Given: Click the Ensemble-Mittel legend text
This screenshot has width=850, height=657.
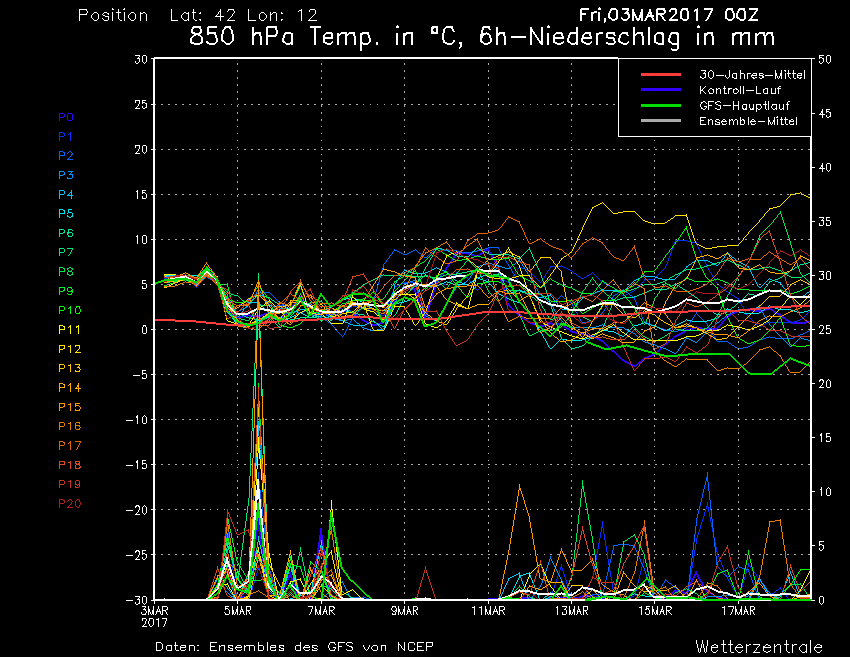Looking at the screenshot, I should click(748, 121).
